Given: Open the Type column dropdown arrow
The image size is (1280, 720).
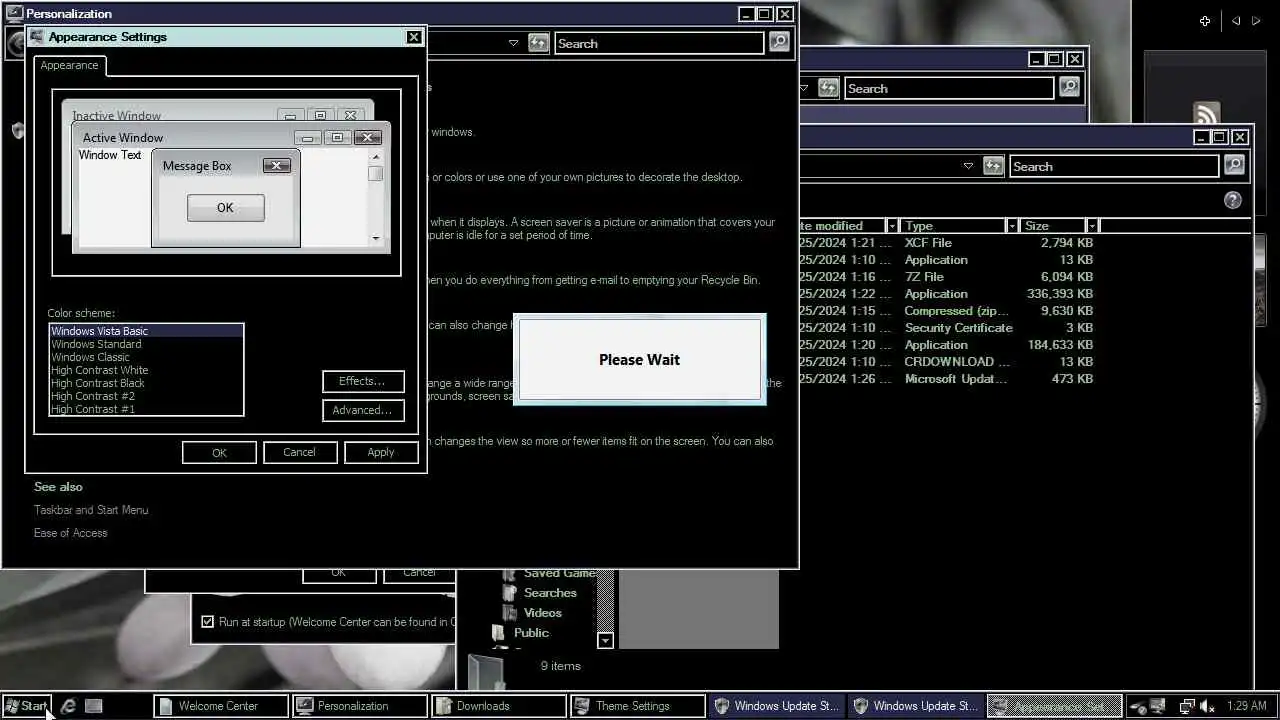Looking at the screenshot, I should (1012, 226).
